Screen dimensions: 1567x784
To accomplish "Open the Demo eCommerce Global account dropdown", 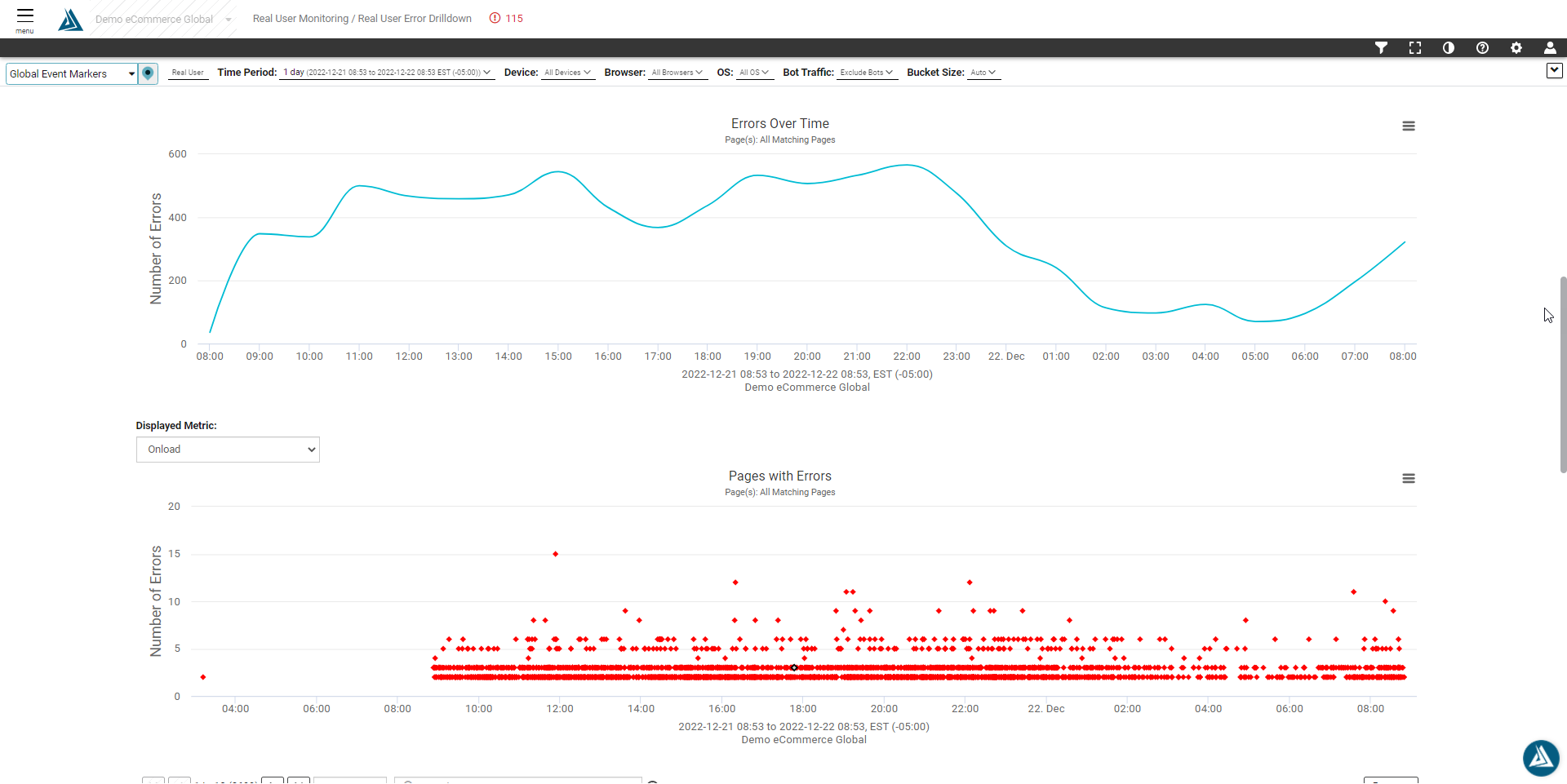I will pos(163,20).
